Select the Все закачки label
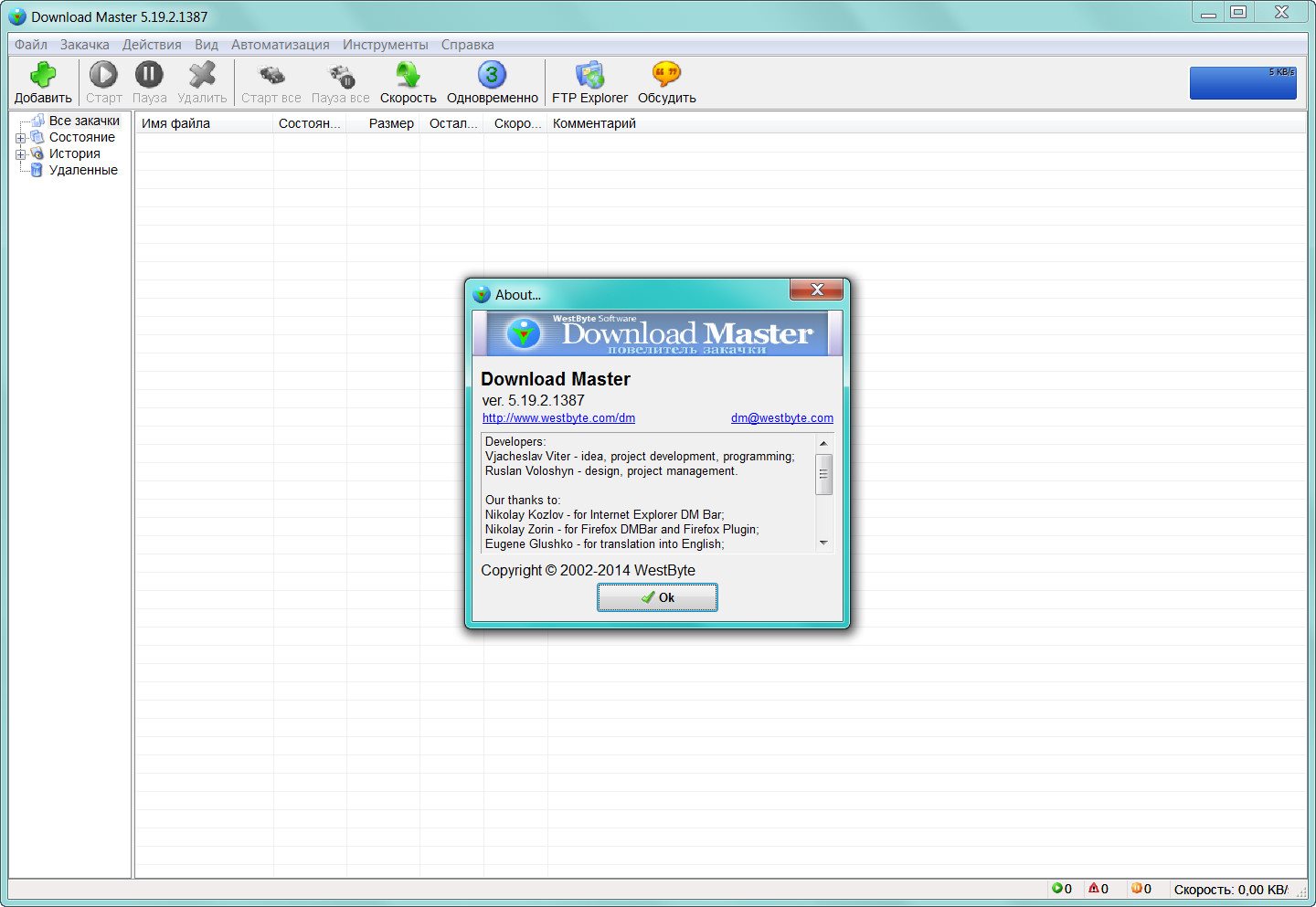This screenshot has width=1316, height=907. point(84,121)
